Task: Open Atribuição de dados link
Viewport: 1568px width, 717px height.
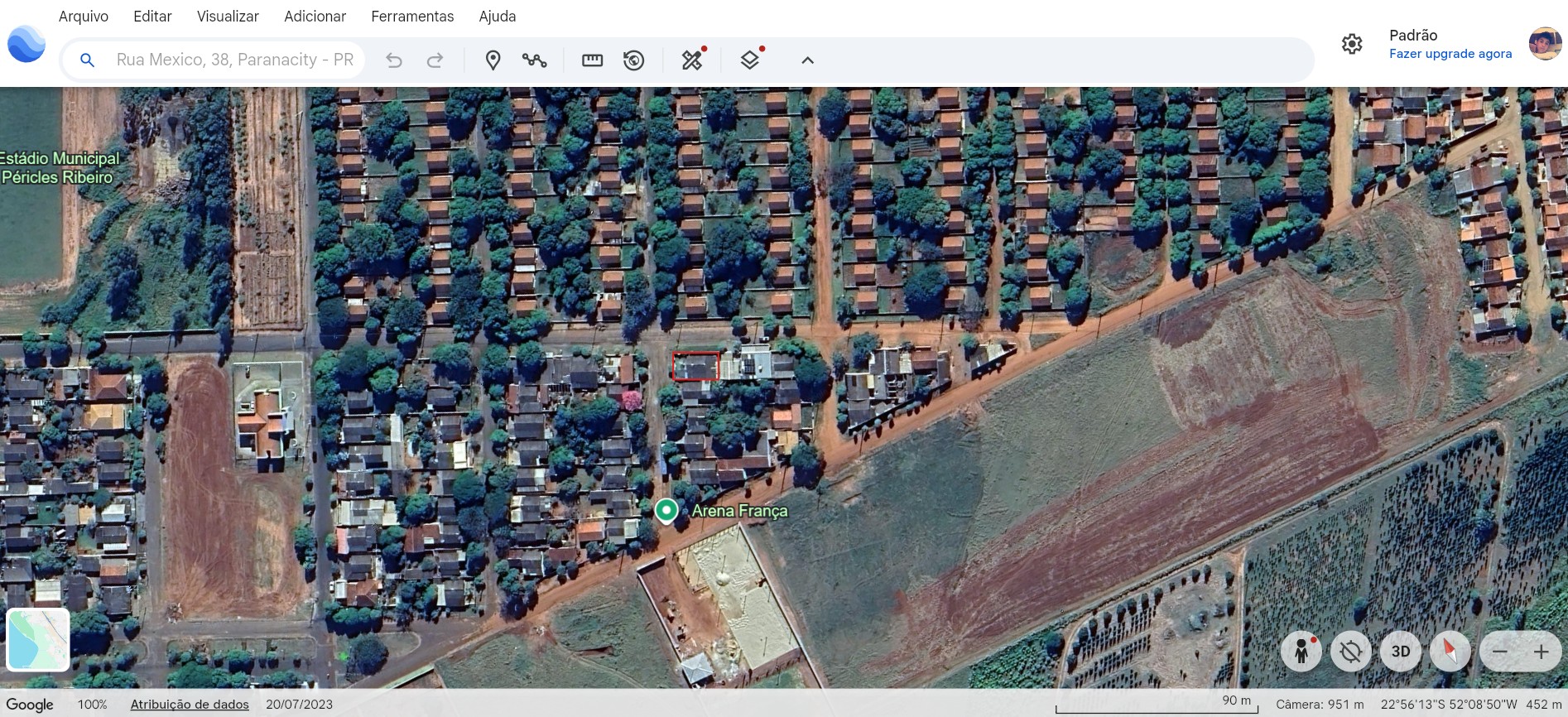Action: (x=190, y=705)
